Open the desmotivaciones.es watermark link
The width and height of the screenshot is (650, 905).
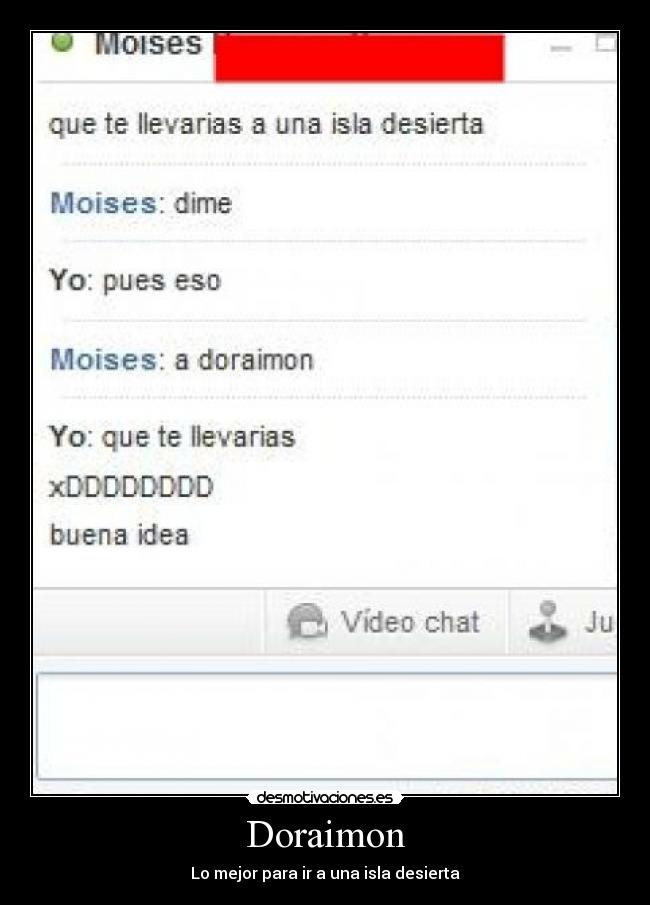(x=324, y=798)
